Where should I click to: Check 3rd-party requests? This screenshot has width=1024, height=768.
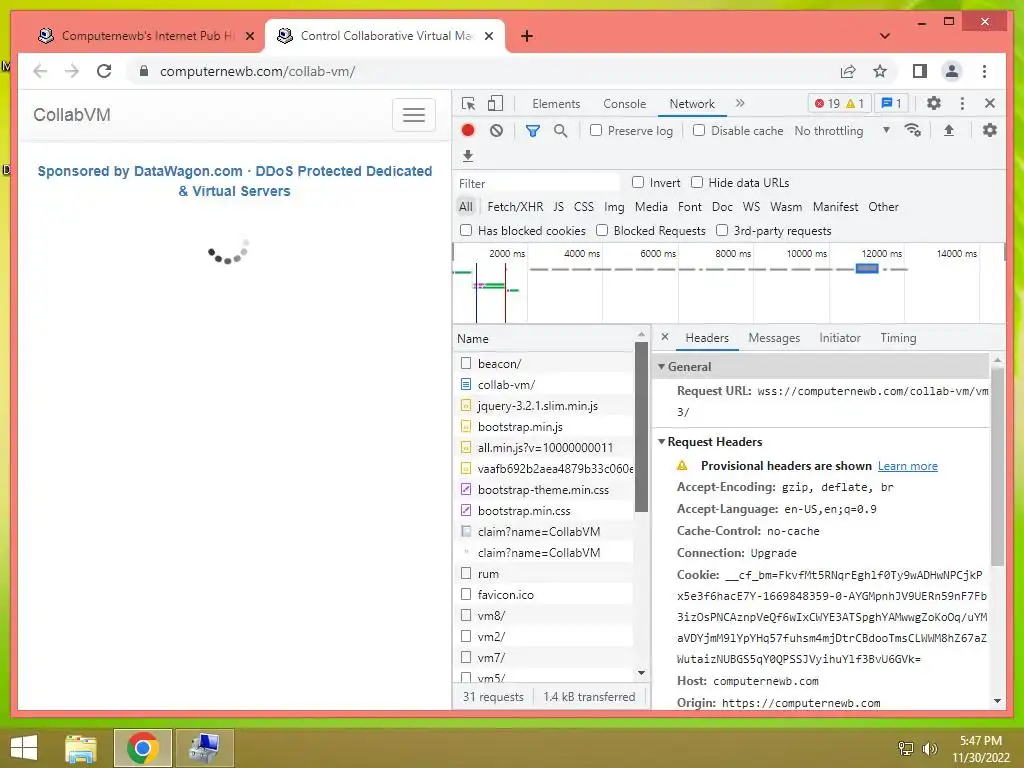(x=722, y=230)
